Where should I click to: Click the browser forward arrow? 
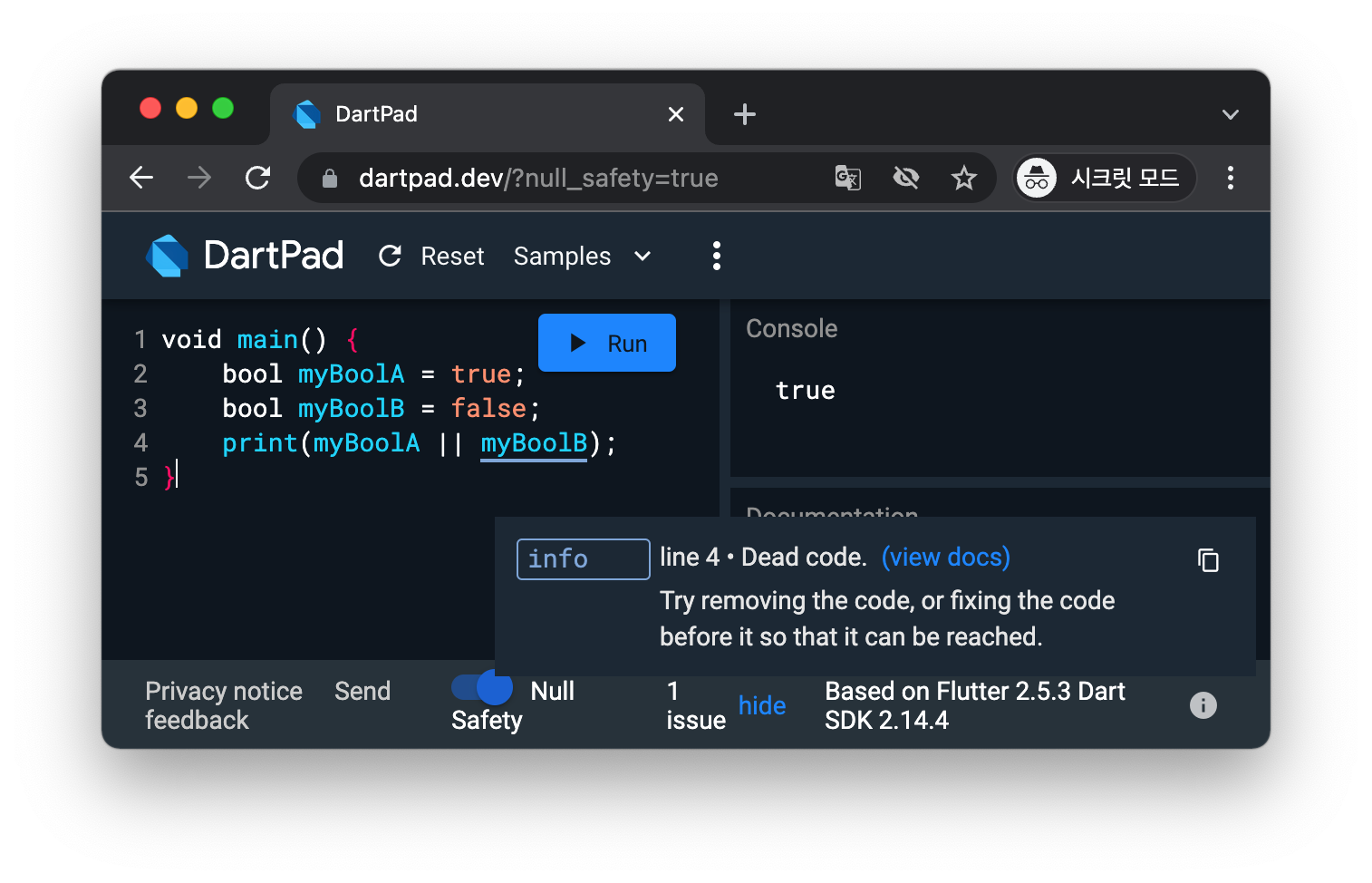tap(199, 178)
